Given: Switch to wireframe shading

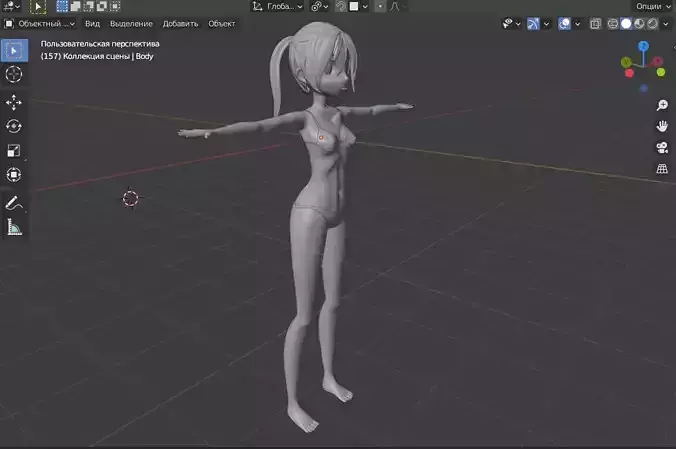Looking at the screenshot, I should [x=613, y=23].
